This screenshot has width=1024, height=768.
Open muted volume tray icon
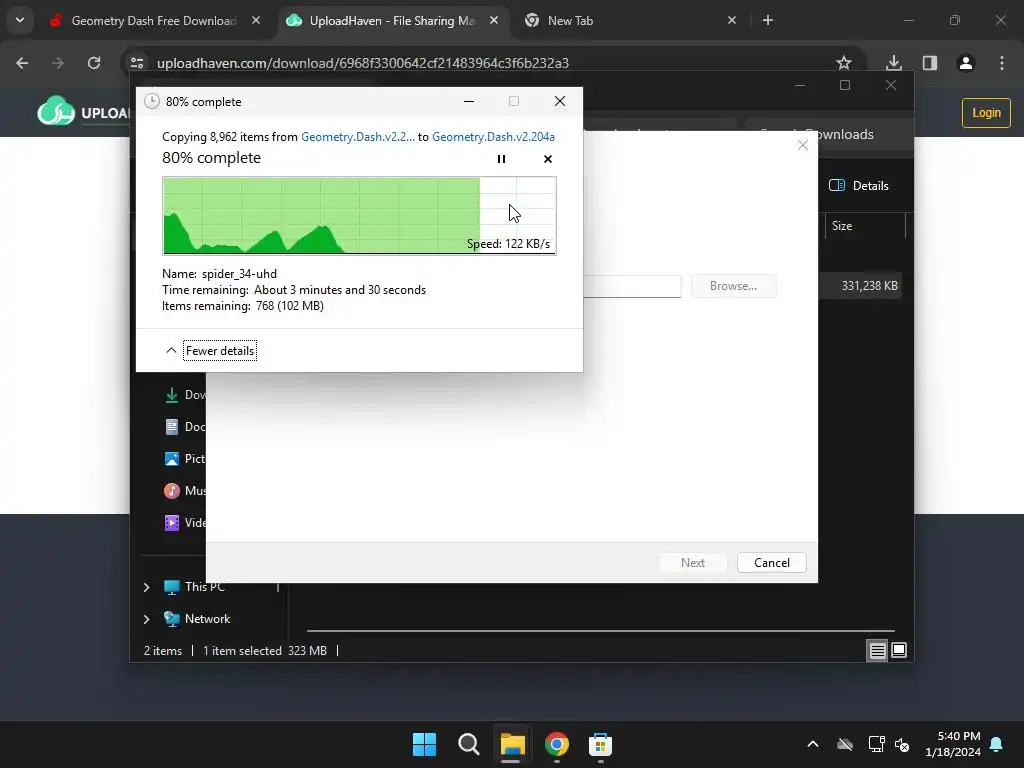902,744
